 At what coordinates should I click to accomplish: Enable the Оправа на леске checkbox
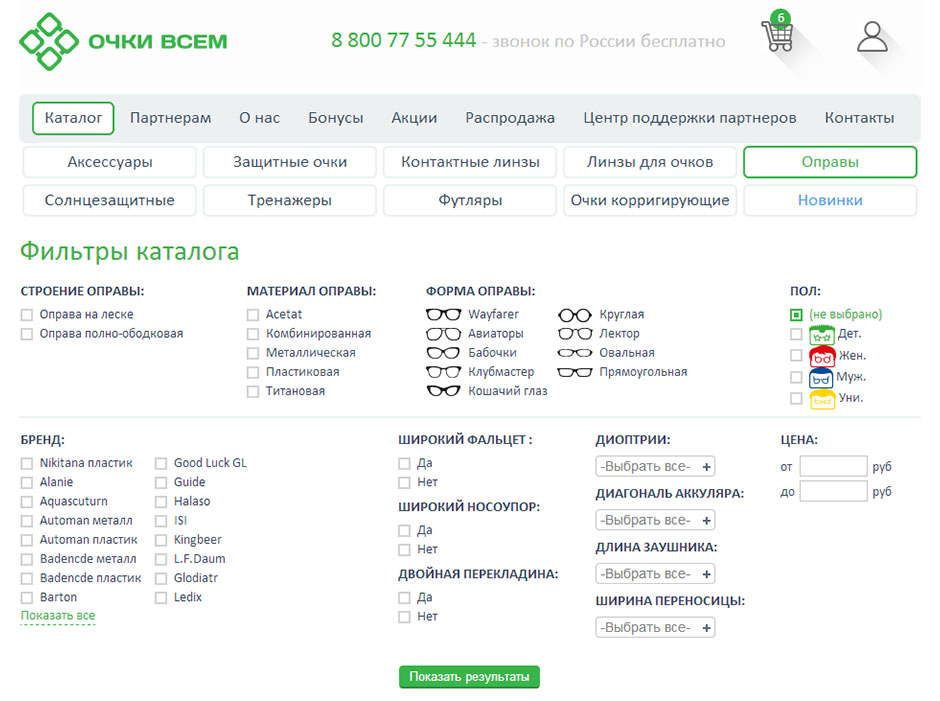pos(27,315)
